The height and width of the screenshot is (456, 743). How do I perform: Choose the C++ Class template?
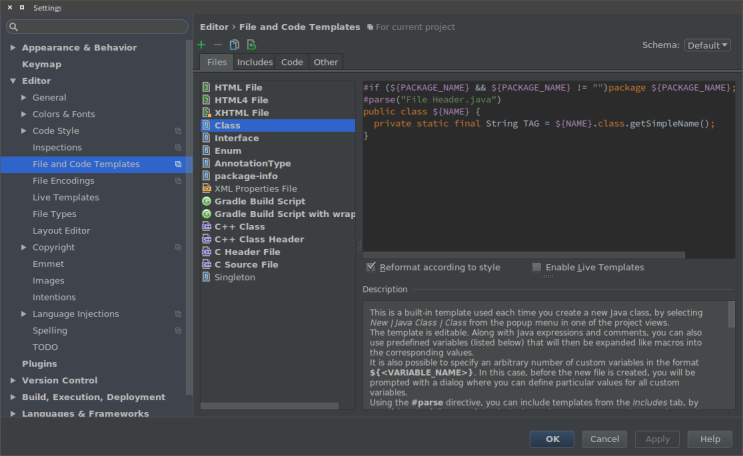[239, 227]
